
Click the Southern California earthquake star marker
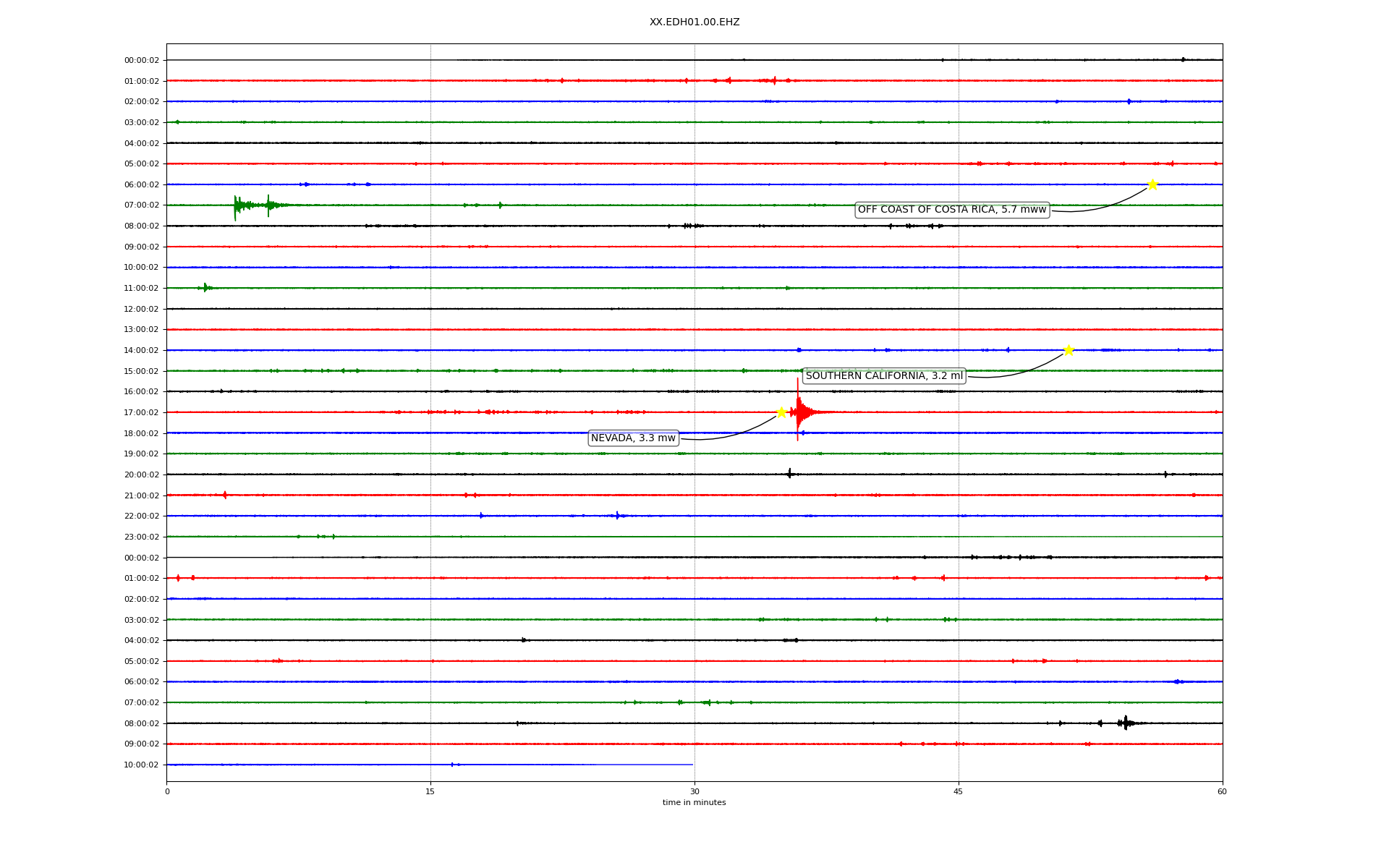coord(1069,350)
